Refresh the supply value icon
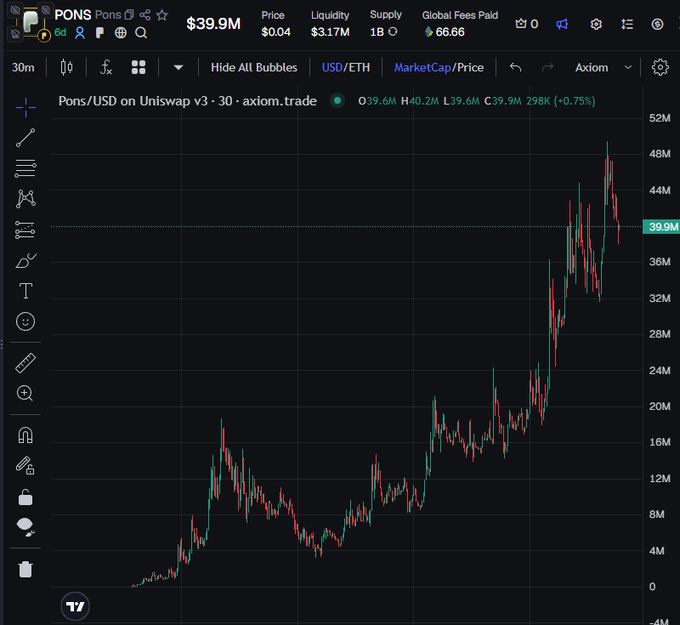 pyautogui.click(x=392, y=32)
